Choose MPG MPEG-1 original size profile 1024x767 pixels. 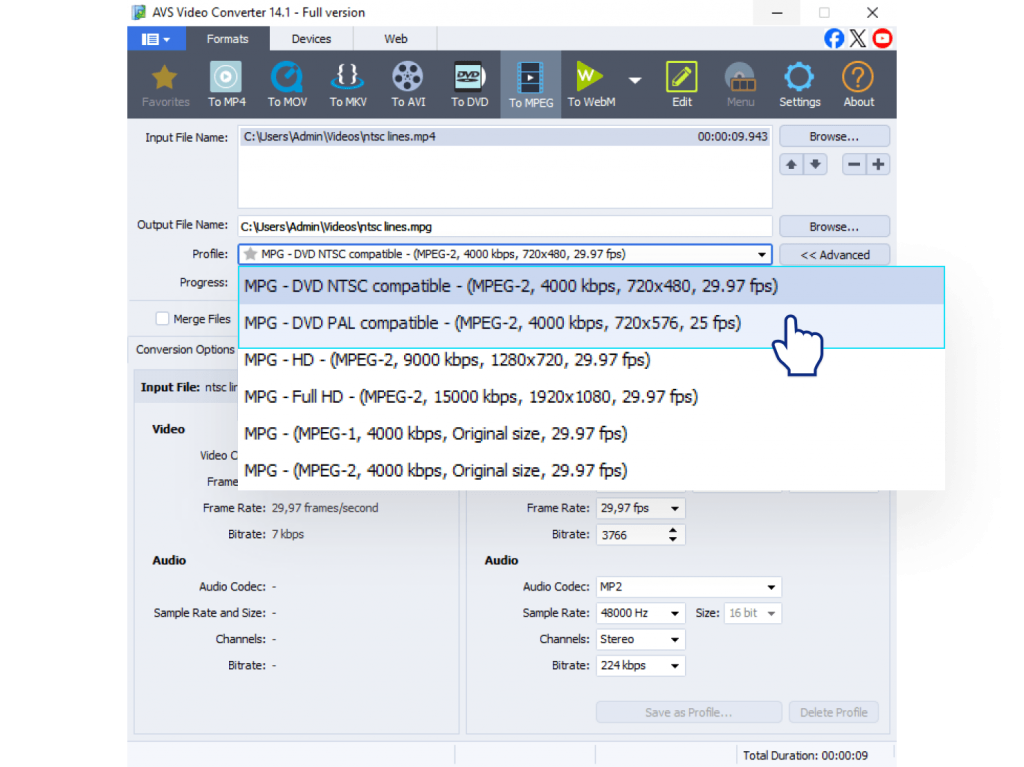[591, 434]
